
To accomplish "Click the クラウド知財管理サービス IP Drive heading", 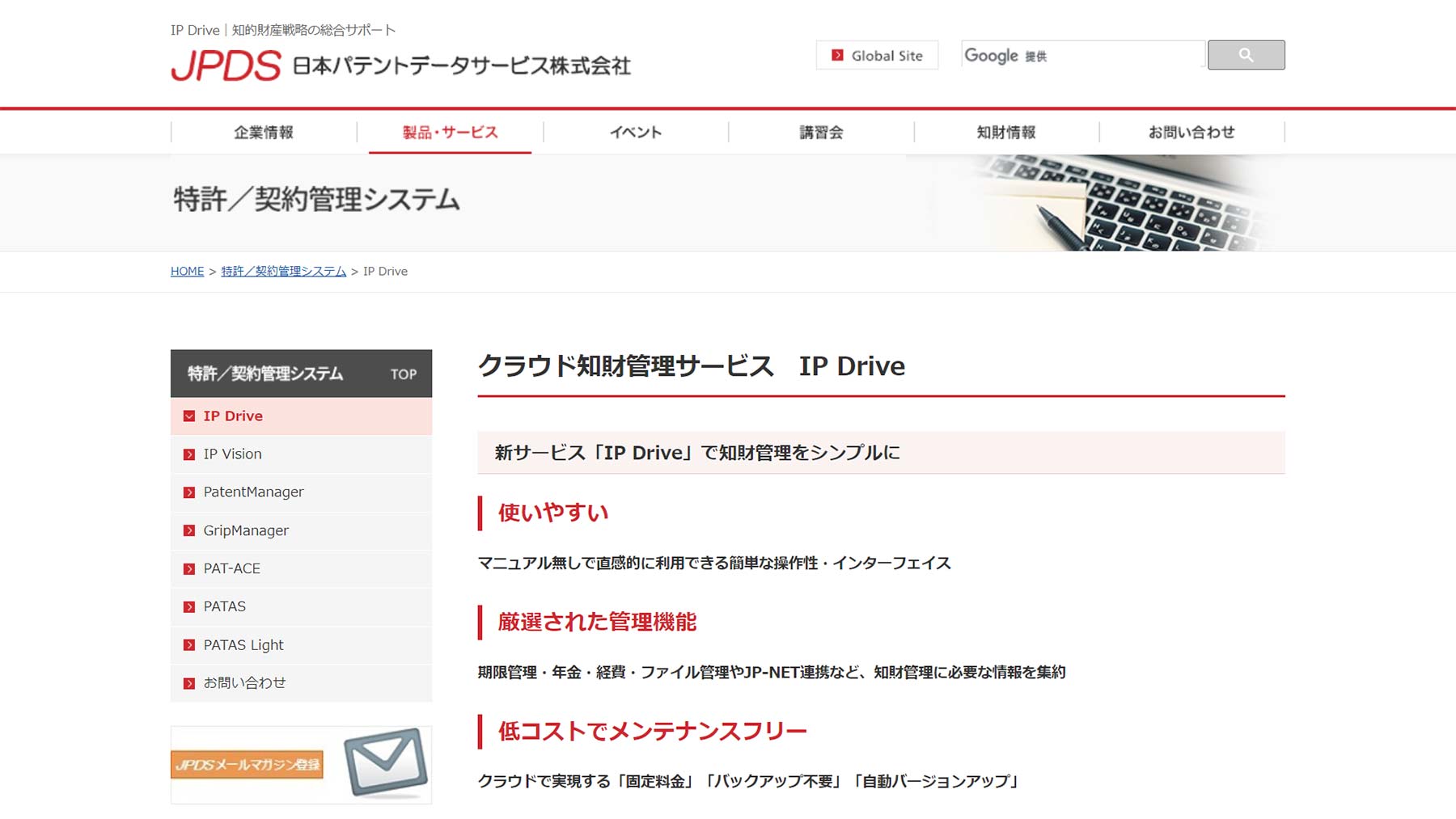I will pyautogui.click(x=692, y=366).
